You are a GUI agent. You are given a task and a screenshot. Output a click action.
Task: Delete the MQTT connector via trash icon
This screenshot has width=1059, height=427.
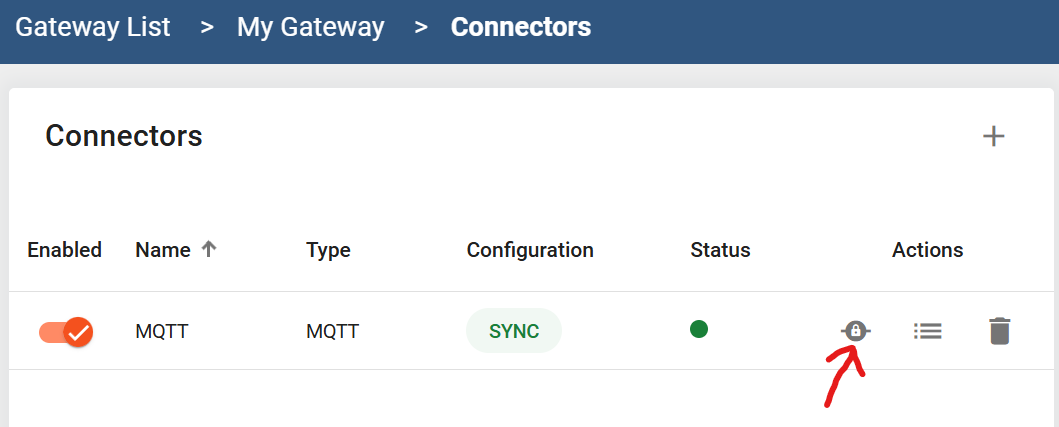click(1000, 330)
